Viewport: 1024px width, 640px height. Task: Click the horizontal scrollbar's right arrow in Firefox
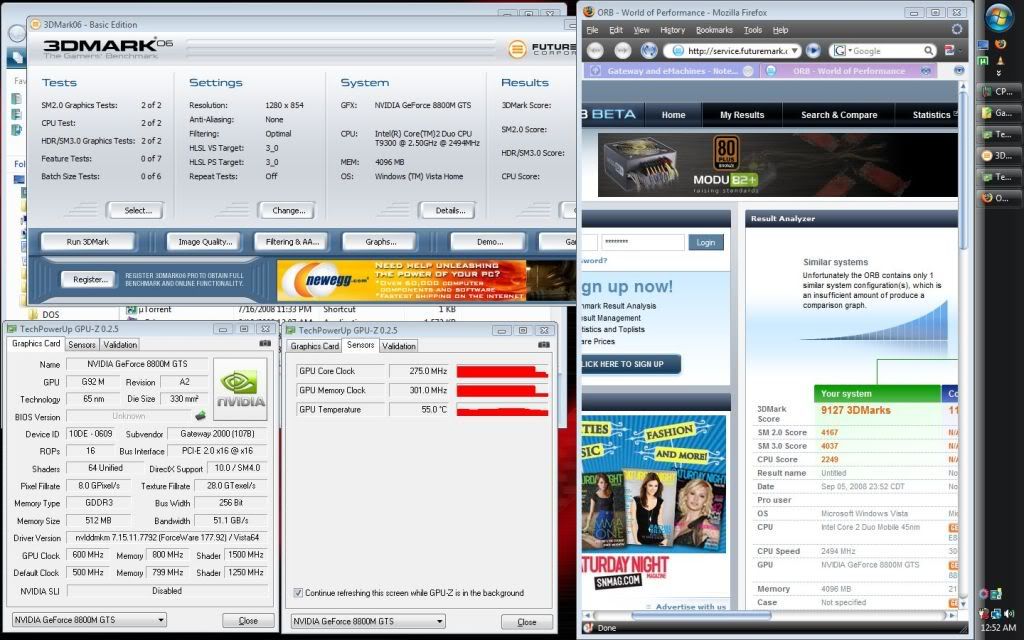[x=951, y=615]
